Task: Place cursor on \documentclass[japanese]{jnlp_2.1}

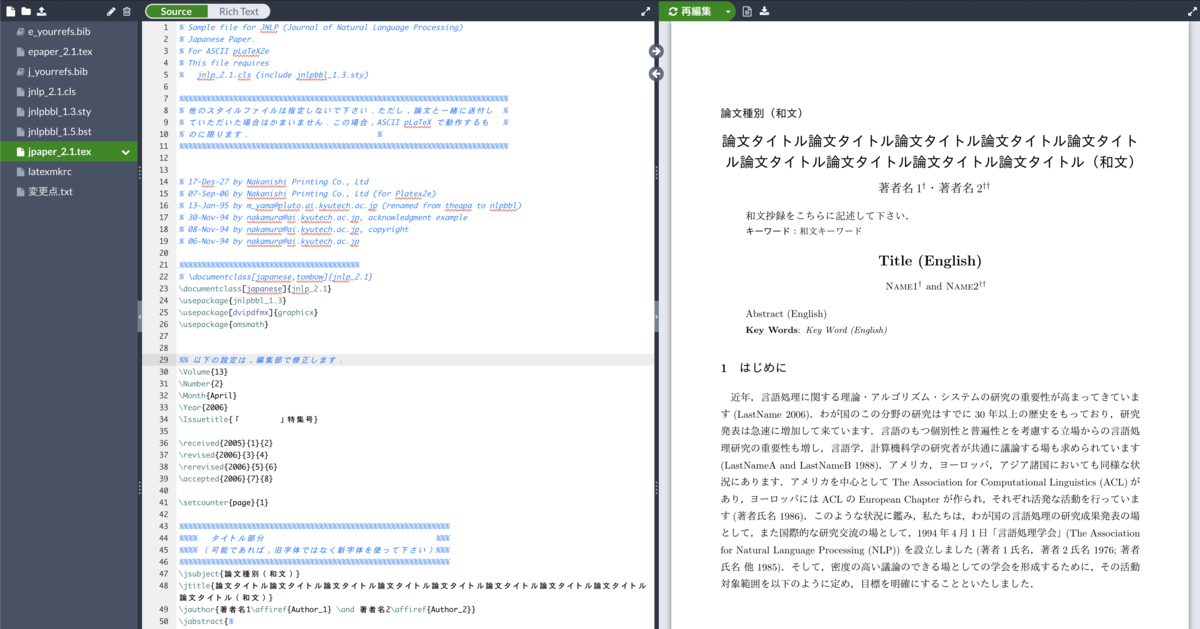Action: coord(255,288)
